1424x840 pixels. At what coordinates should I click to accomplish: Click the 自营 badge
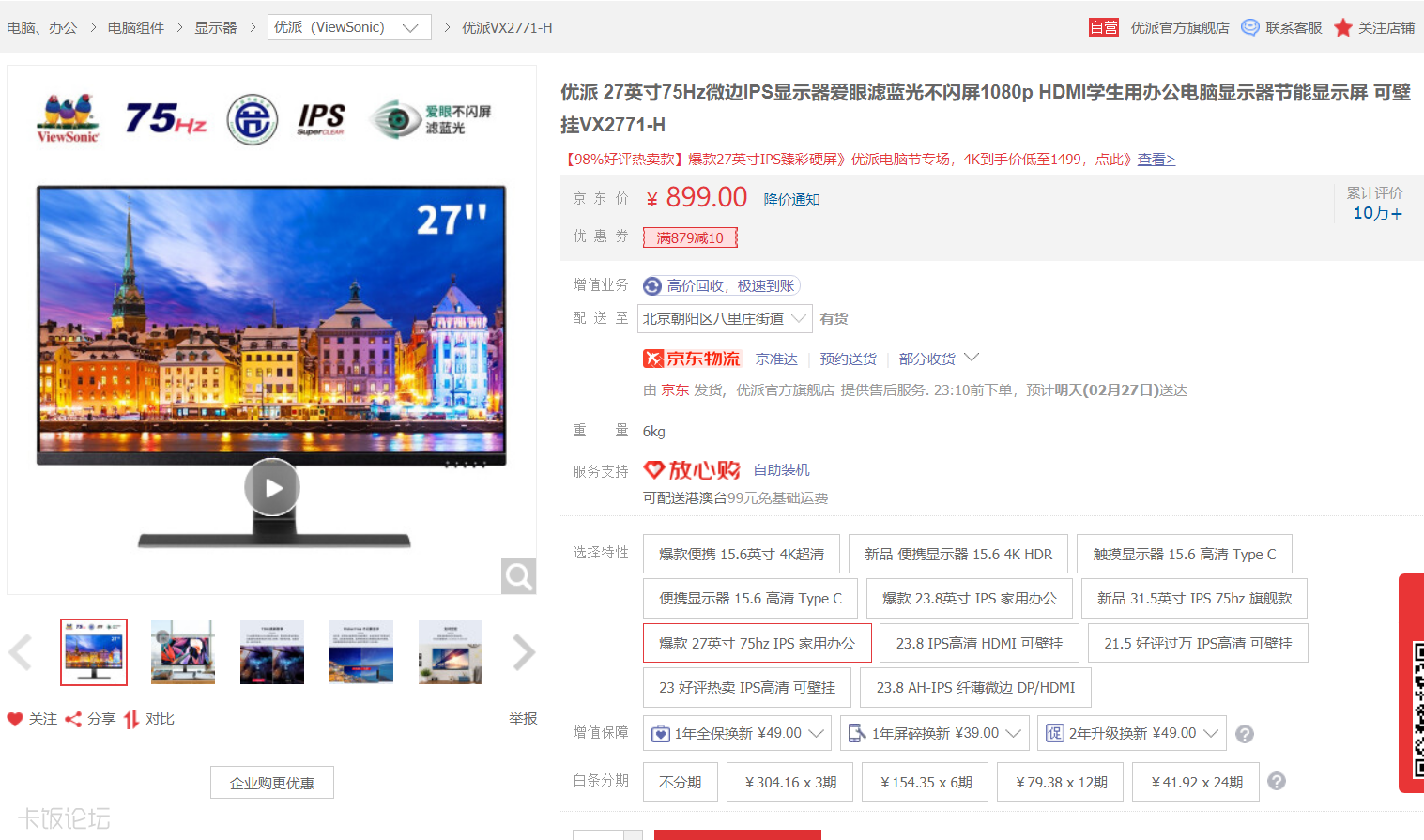coord(1104,27)
